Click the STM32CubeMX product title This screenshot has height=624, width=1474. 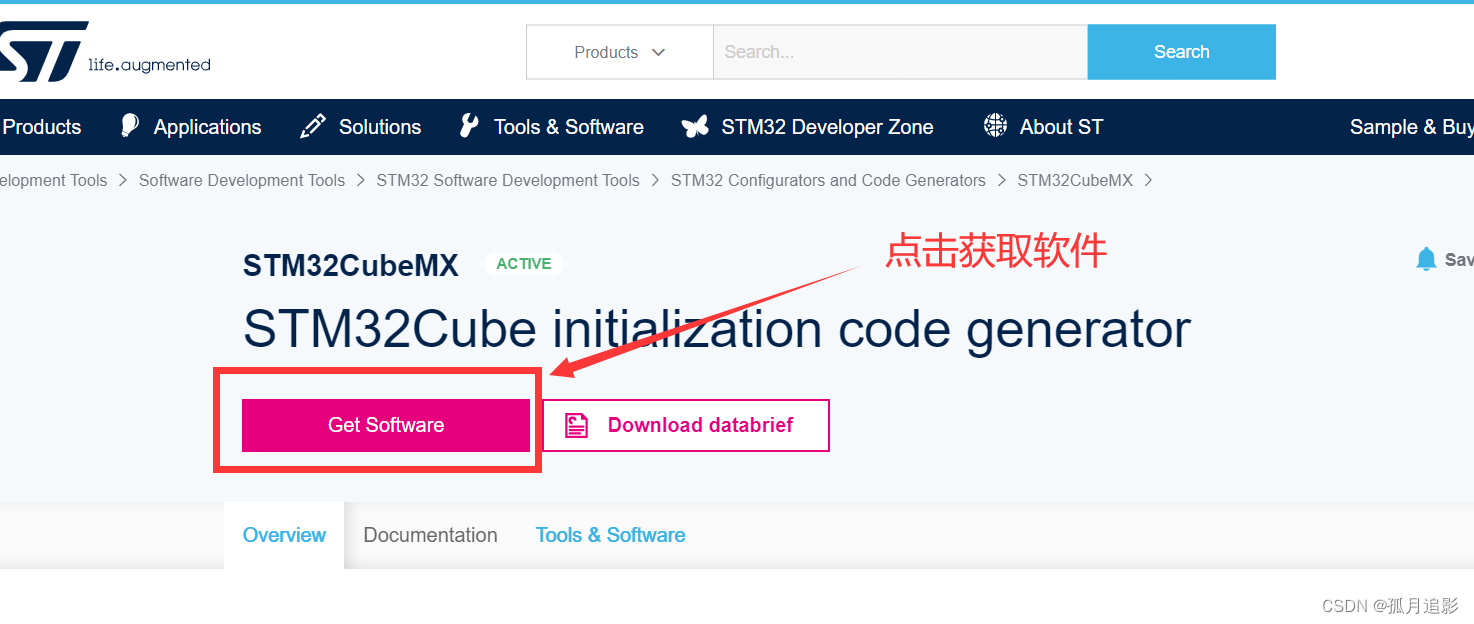point(351,265)
